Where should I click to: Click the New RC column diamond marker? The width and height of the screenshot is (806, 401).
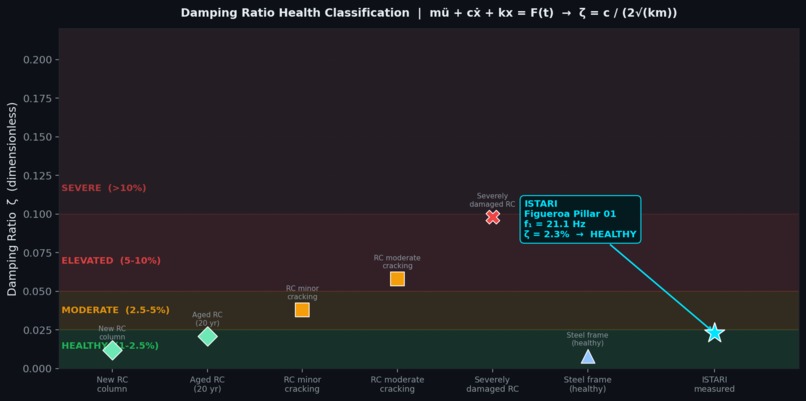(x=112, y=351)
